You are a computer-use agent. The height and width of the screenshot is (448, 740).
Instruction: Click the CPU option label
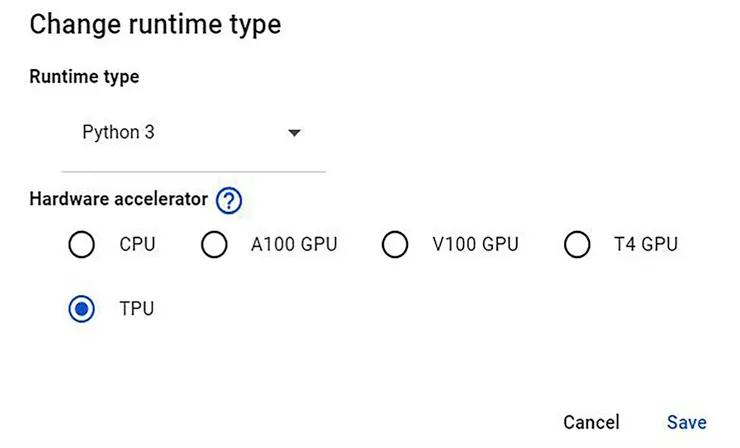tap(137, 245)
